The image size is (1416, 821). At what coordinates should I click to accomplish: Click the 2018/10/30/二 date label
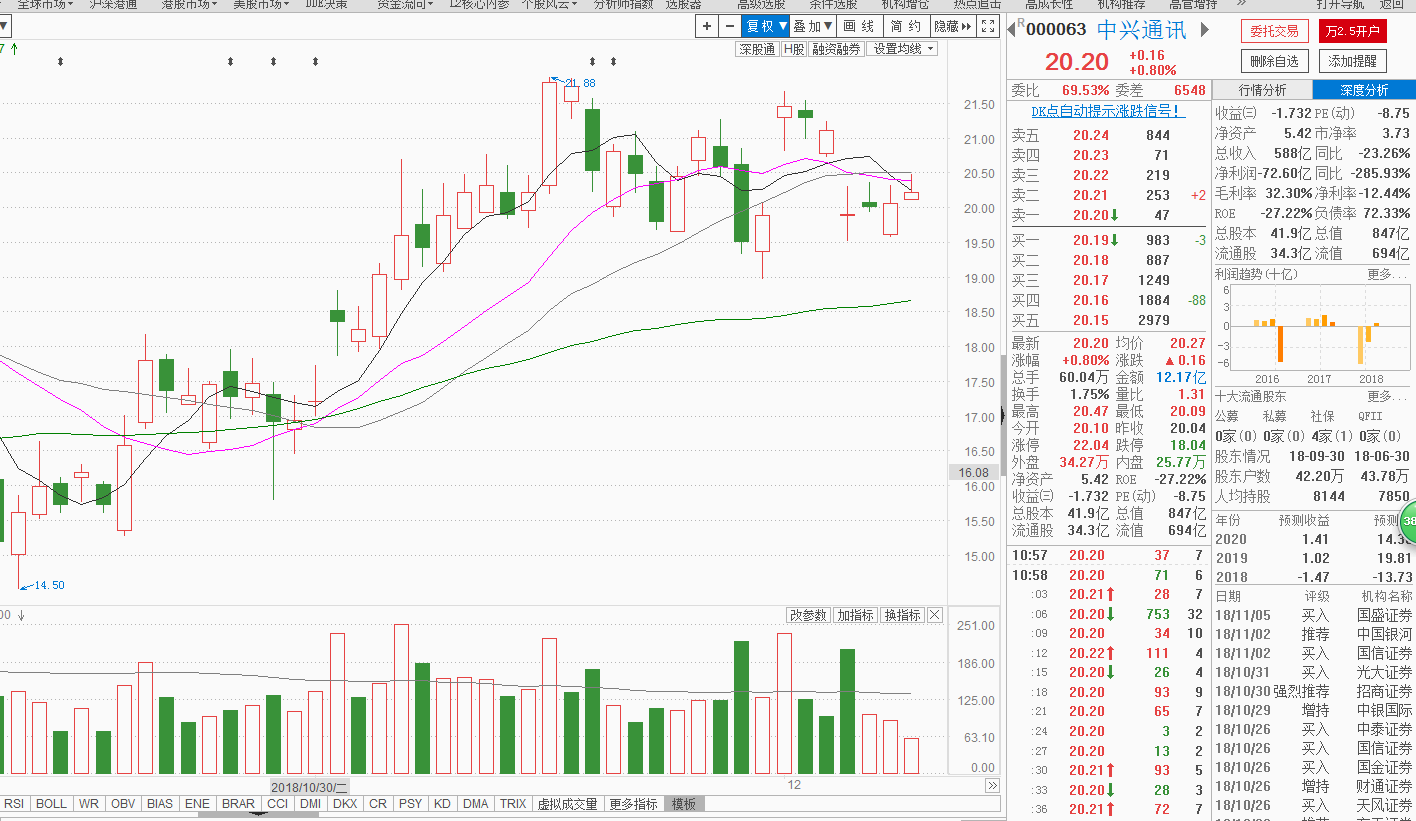tap(310, 787)
